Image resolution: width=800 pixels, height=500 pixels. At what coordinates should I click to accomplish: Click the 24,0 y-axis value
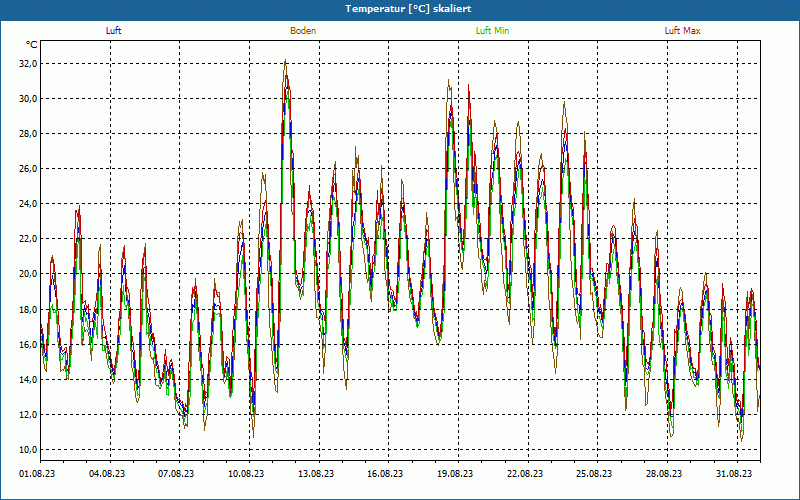click(x=28, y=204)
